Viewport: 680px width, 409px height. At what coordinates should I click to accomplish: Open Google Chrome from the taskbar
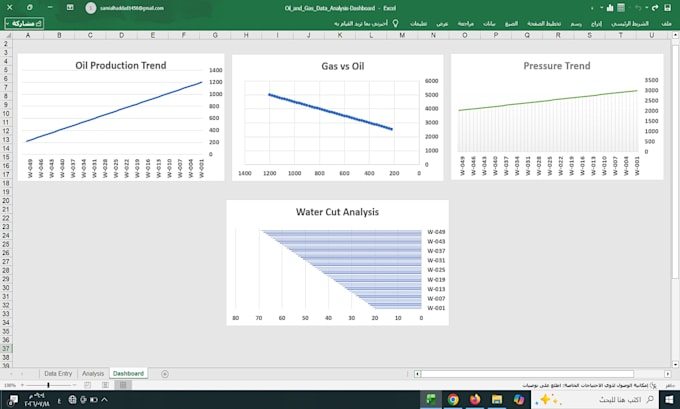(453, 399)
